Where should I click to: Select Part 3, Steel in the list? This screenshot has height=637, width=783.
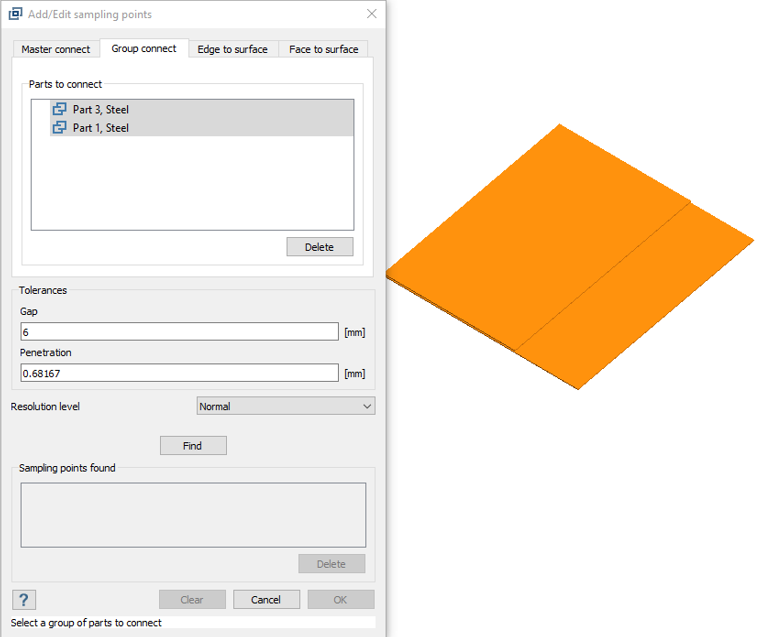tap(101, 109)
